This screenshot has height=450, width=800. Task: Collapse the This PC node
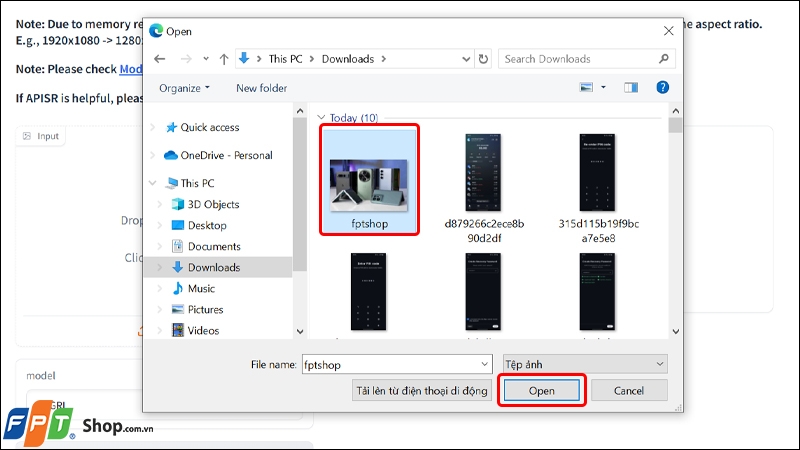point(153,183)
